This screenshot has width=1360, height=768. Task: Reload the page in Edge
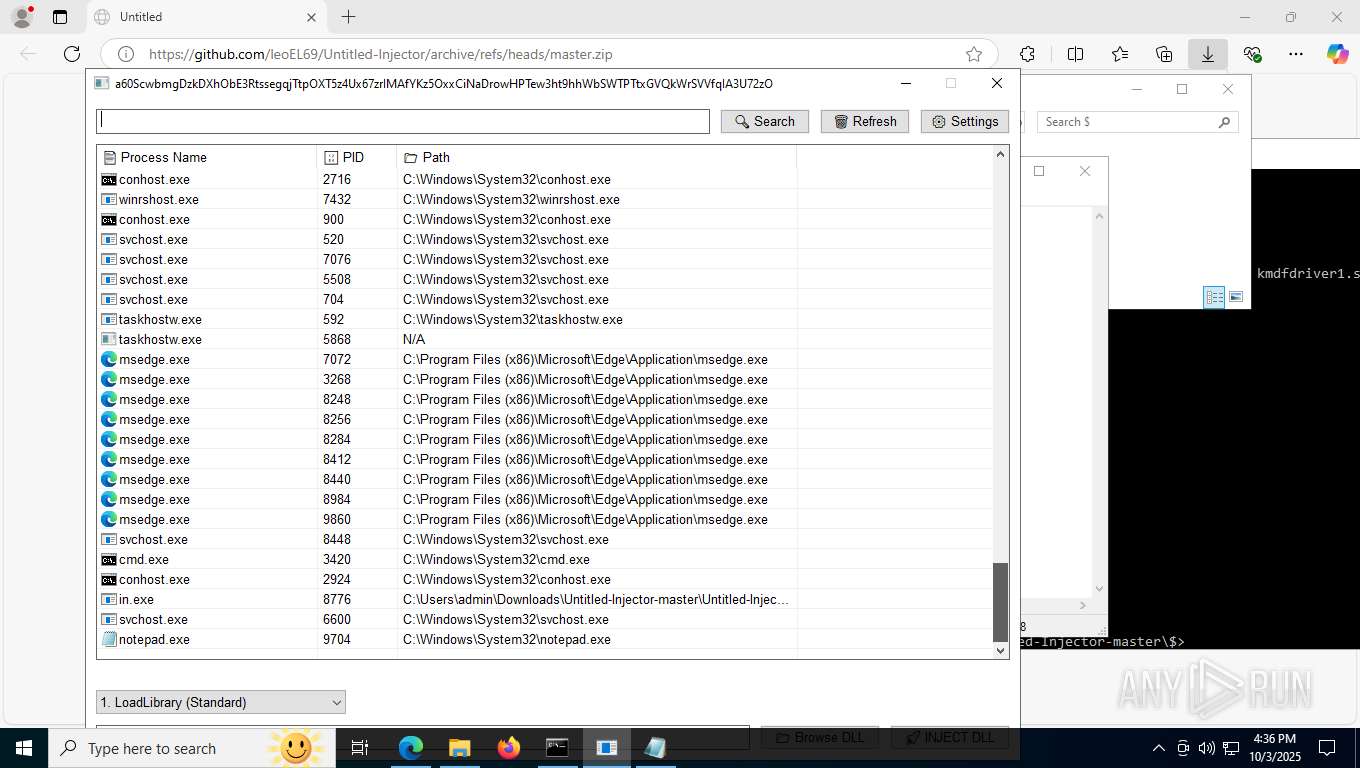tap(72, 54)
